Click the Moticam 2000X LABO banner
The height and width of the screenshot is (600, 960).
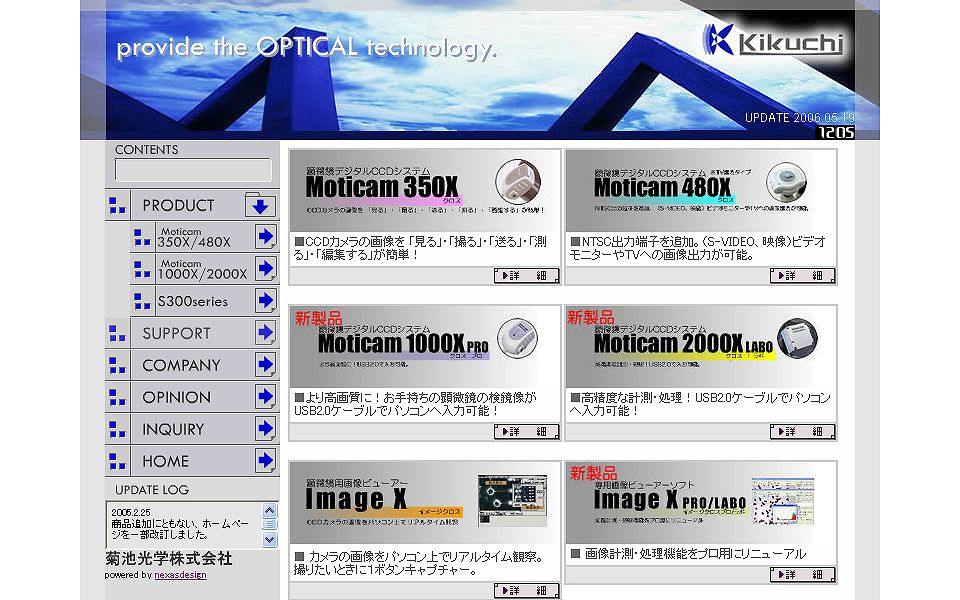click(x=701, y=347)
